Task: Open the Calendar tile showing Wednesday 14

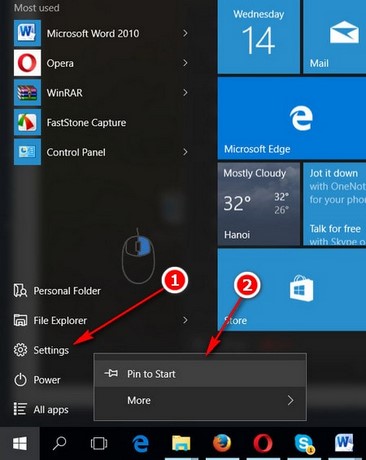Action: point(259,37)
